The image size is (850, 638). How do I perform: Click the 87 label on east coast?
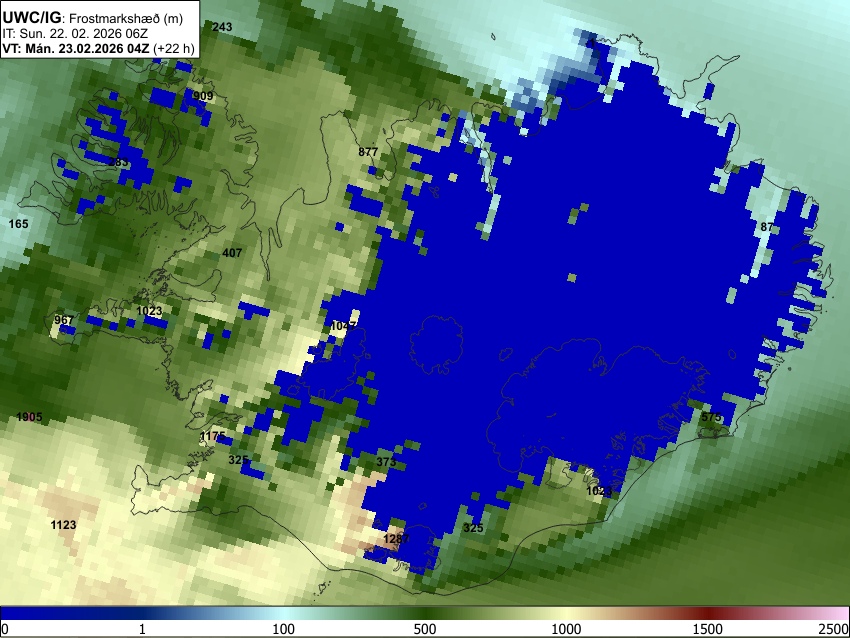[x=767, y=227]
